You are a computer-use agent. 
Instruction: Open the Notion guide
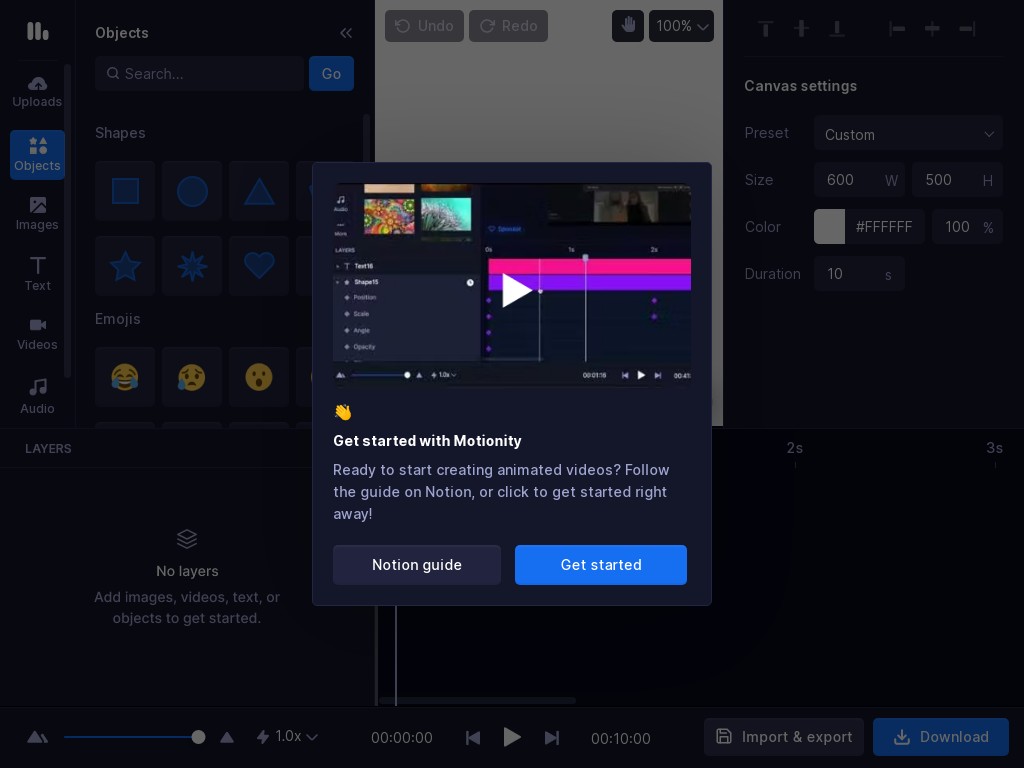(417, 565)
